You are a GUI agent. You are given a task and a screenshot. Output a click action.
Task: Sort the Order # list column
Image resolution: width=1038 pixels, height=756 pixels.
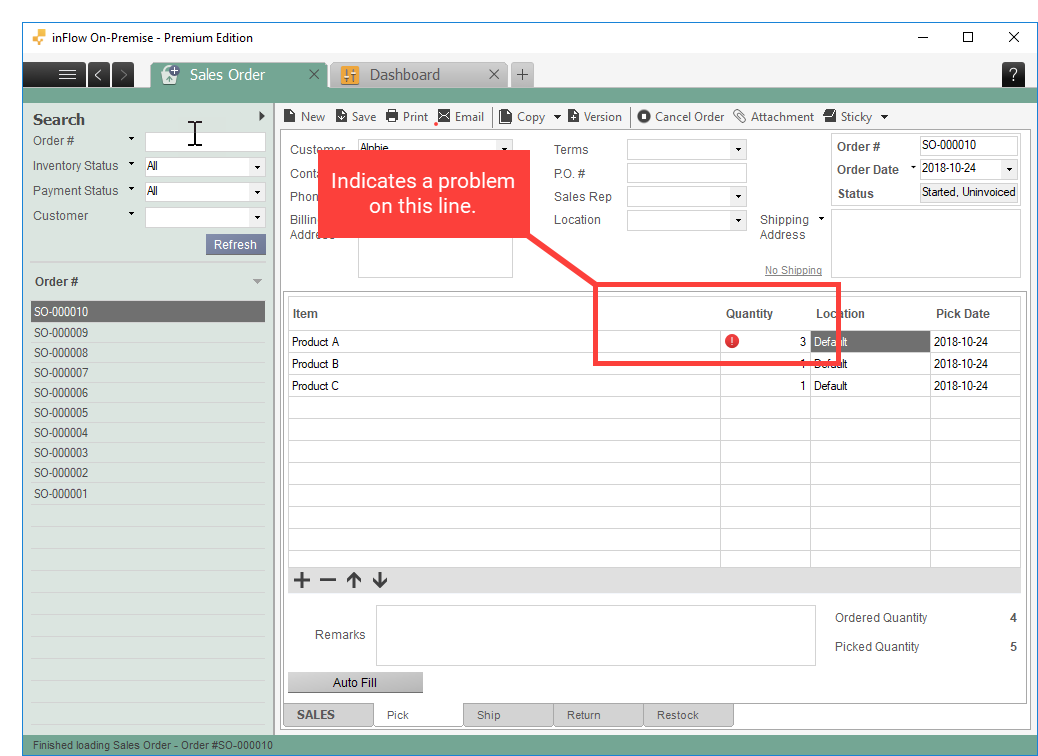tap(148, 282)
